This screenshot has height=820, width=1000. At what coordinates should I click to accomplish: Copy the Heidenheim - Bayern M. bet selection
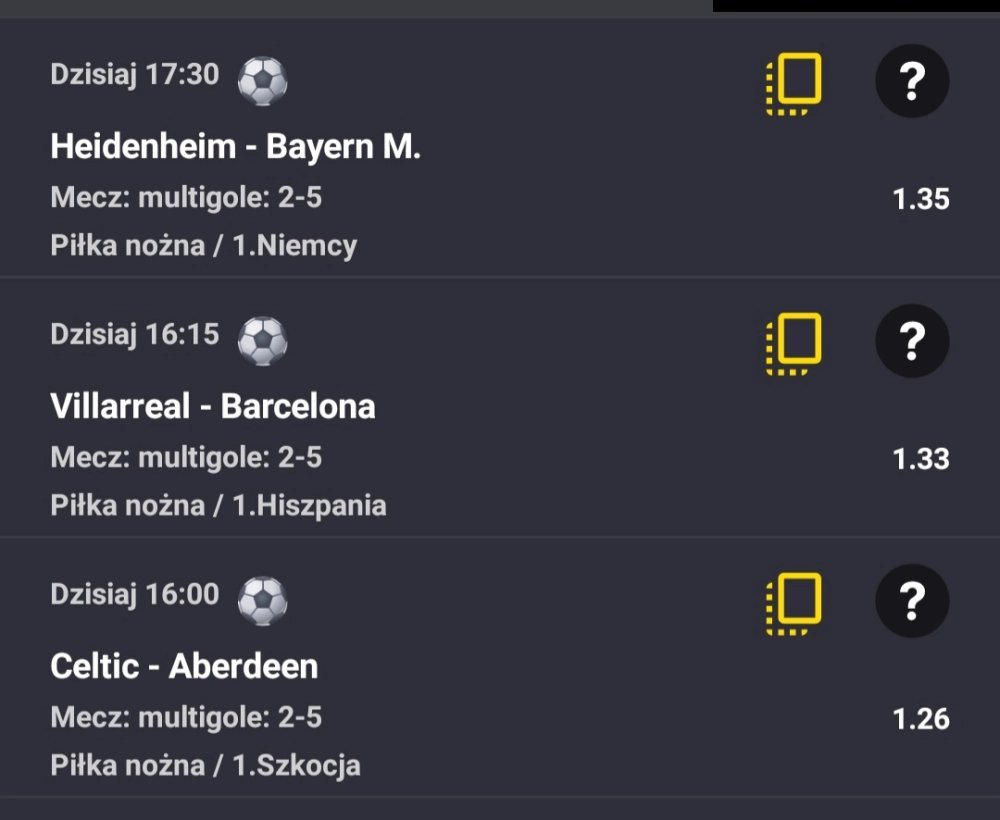[795, 82]
